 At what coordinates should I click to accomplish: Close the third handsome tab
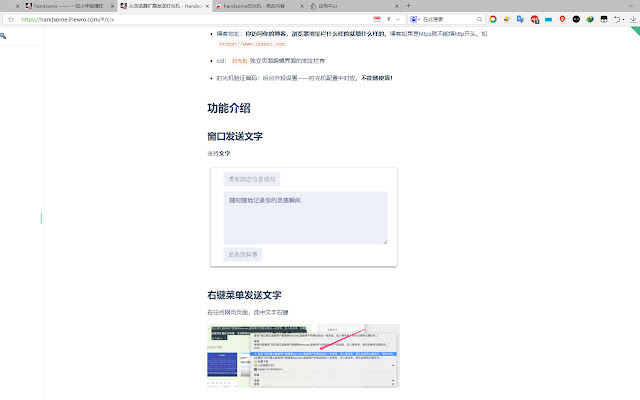coord(302,6)
